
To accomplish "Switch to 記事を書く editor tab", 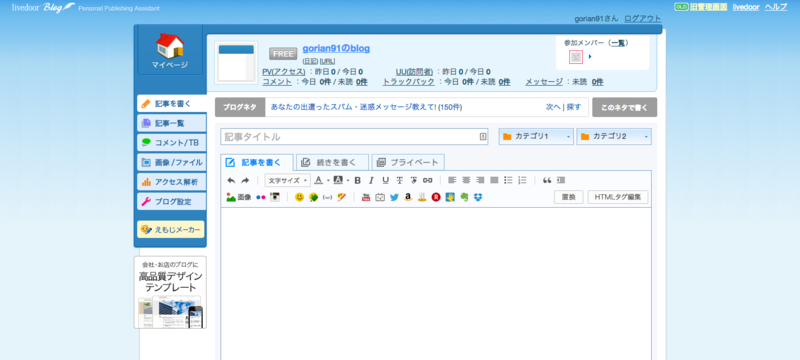I will click(x=257, y=163).
